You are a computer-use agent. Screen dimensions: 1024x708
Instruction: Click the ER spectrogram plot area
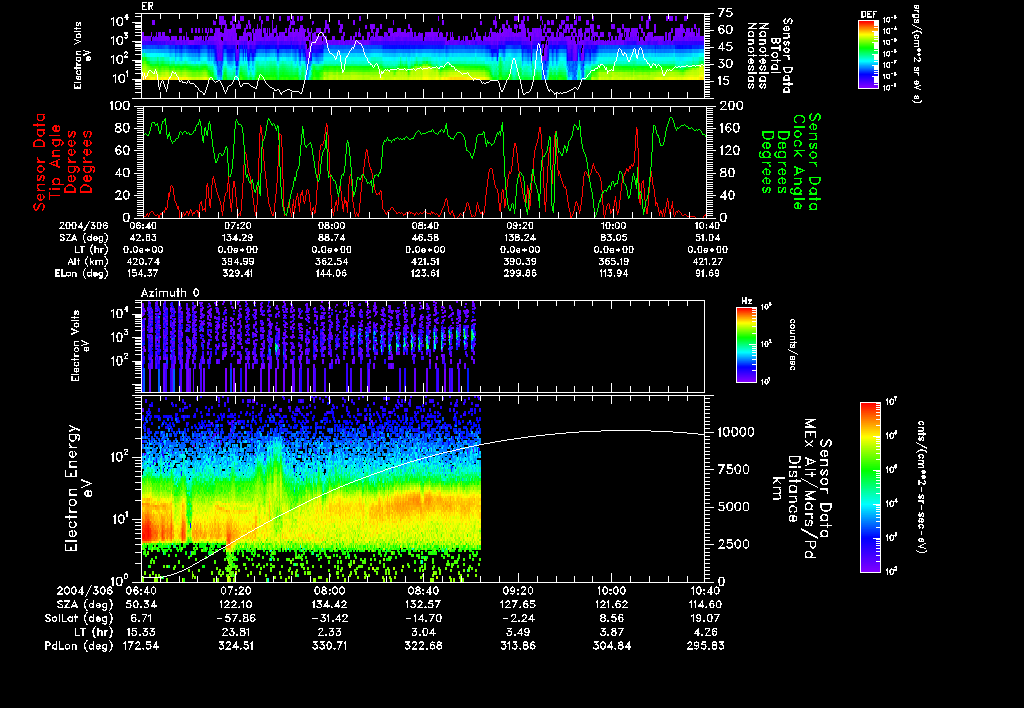pyautogui.click(x=423, y=56)
